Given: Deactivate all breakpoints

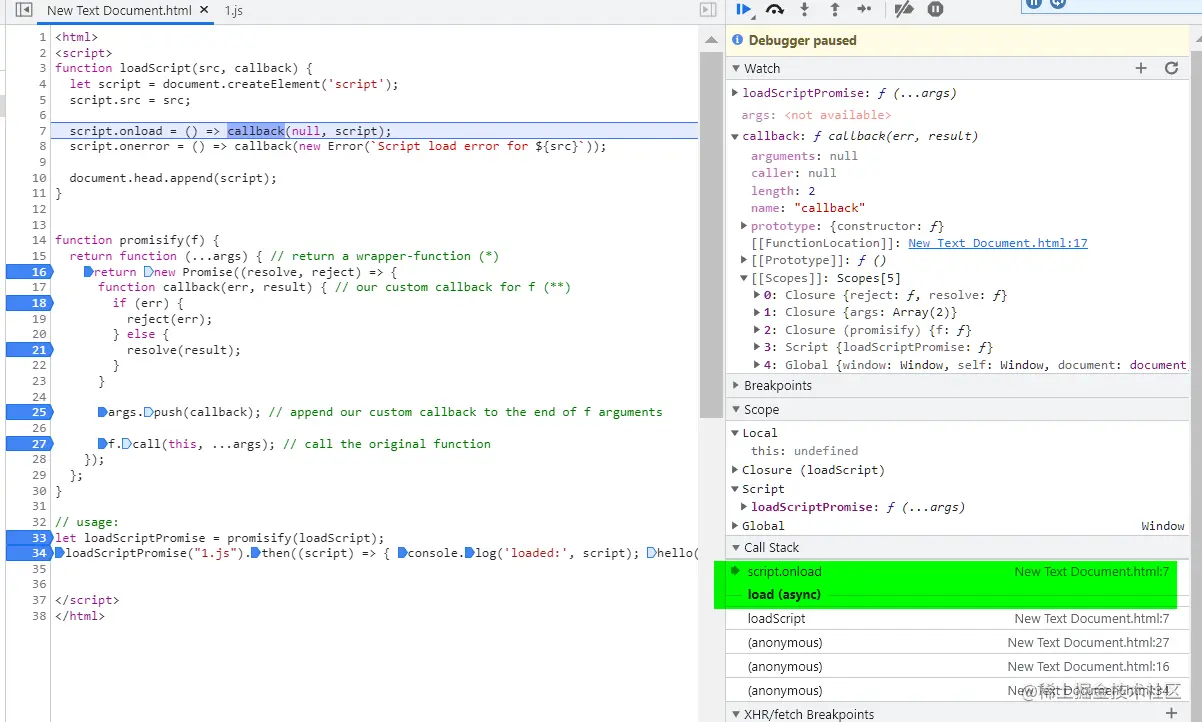Looking at the screenshot, I should coord(904,9).
